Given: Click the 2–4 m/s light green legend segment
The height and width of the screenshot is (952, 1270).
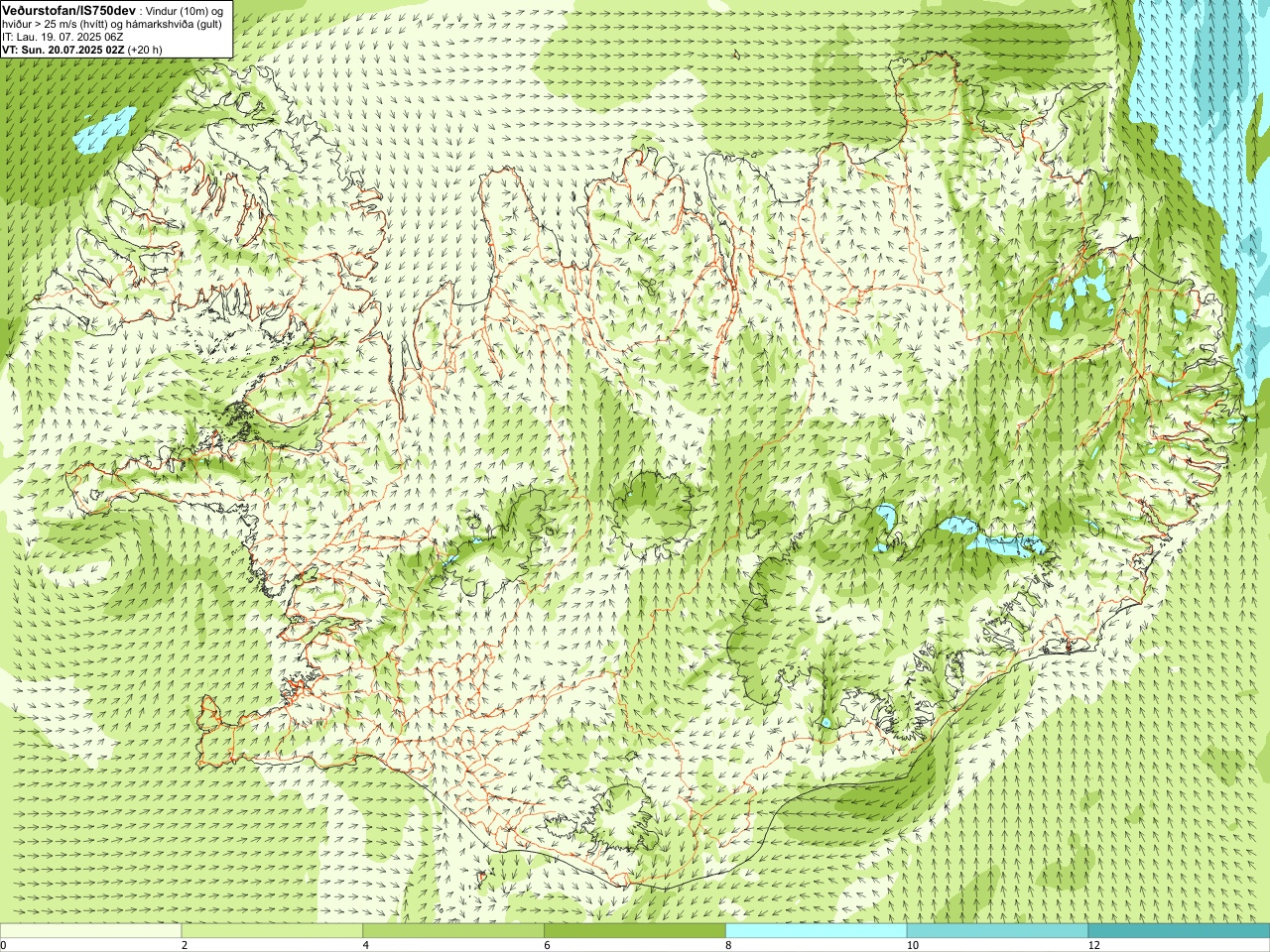Looking at the screenshot, I should [x=272, y=931].
